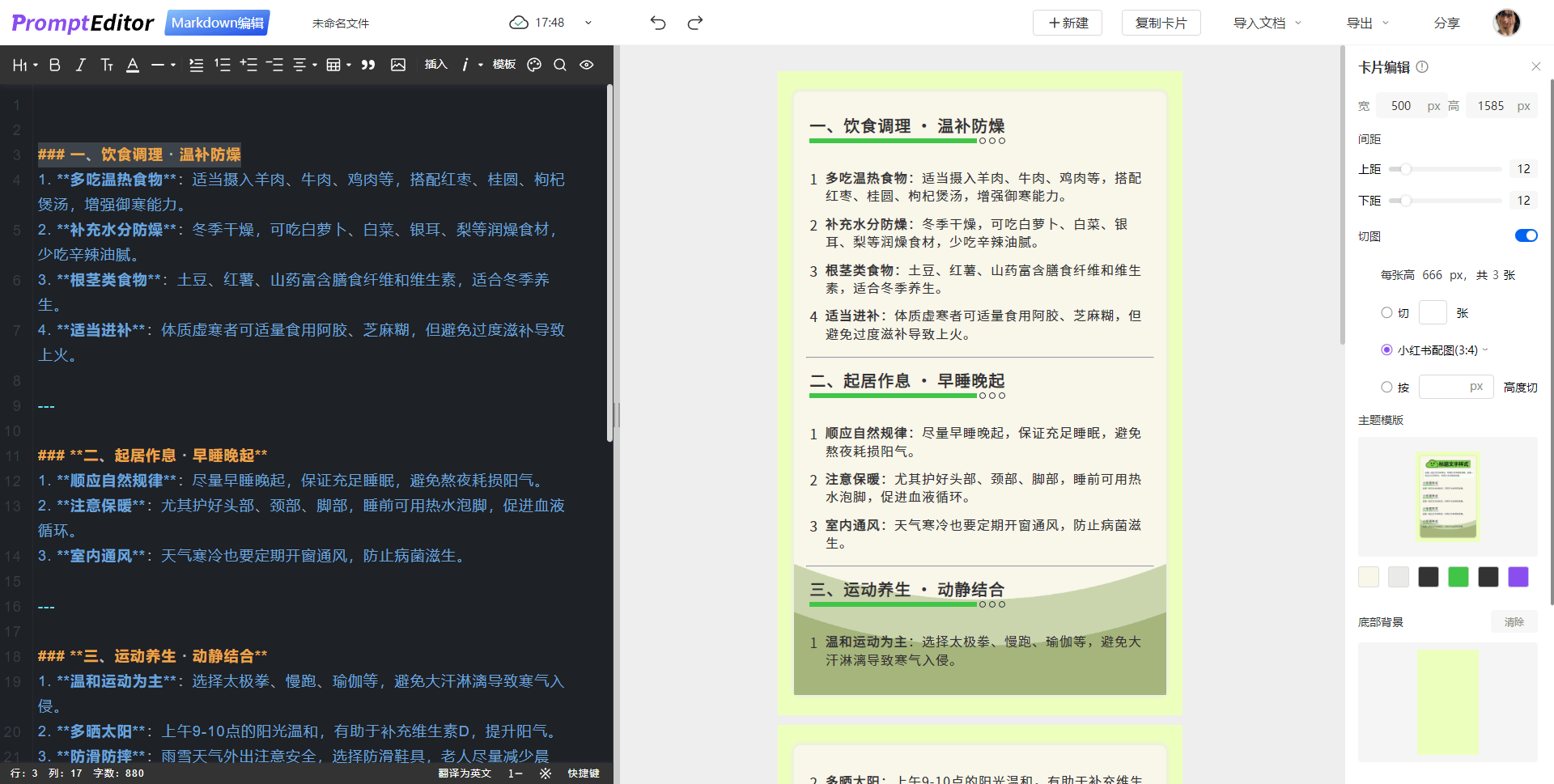Click the 复制卡片 button
Image resolution: width=1554 pixels, height=784 pixels.
1161,23
